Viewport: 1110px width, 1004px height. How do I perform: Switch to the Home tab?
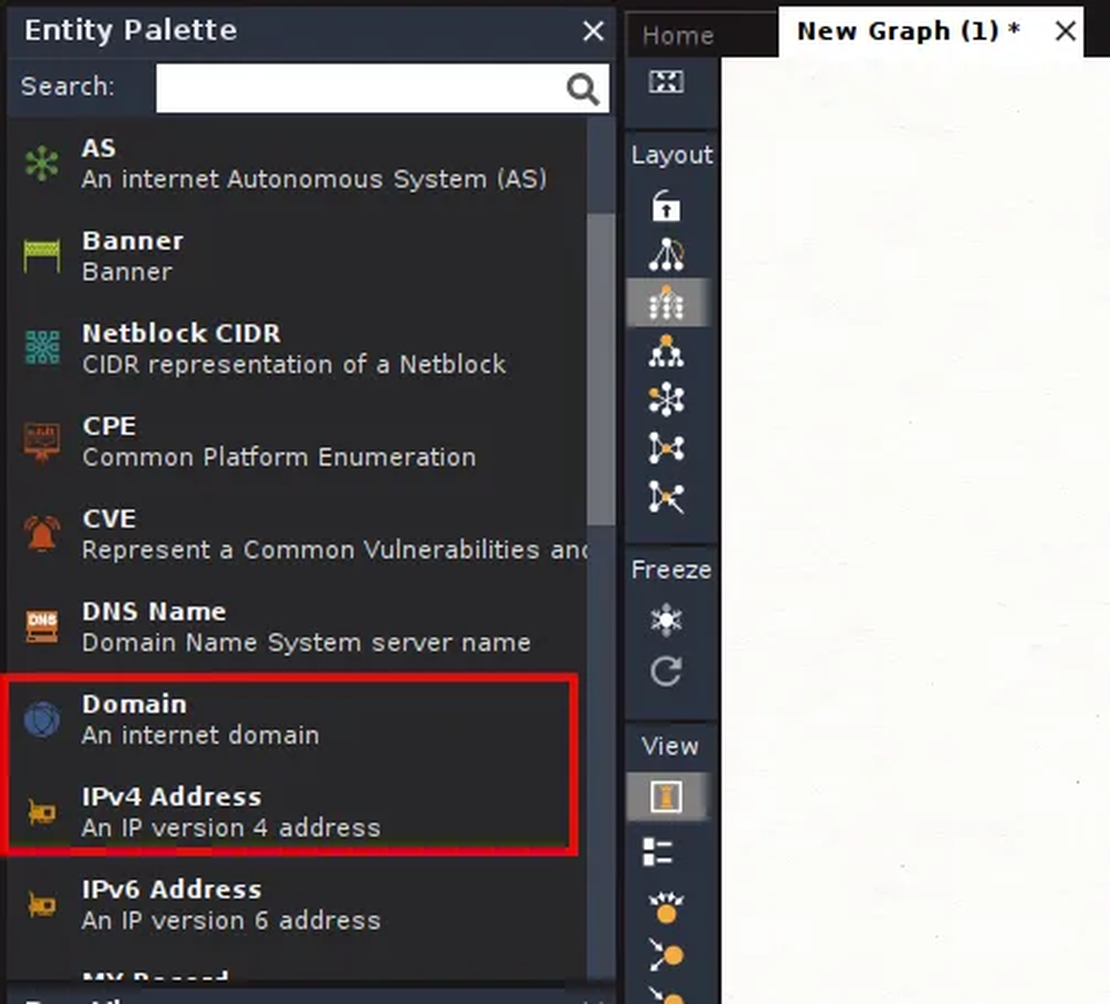click(x=676, y=35)
